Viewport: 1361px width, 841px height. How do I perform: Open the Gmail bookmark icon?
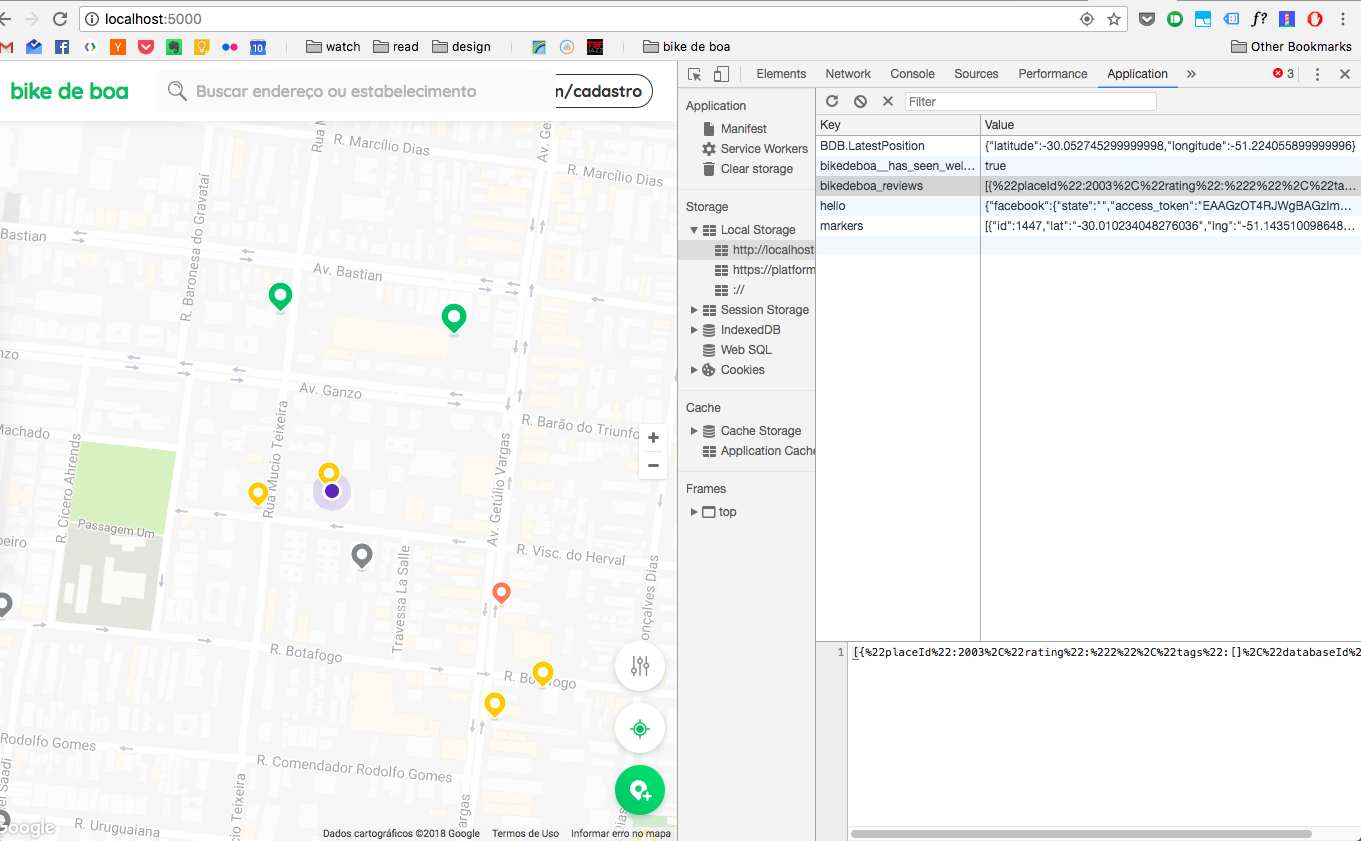point(7,47)
